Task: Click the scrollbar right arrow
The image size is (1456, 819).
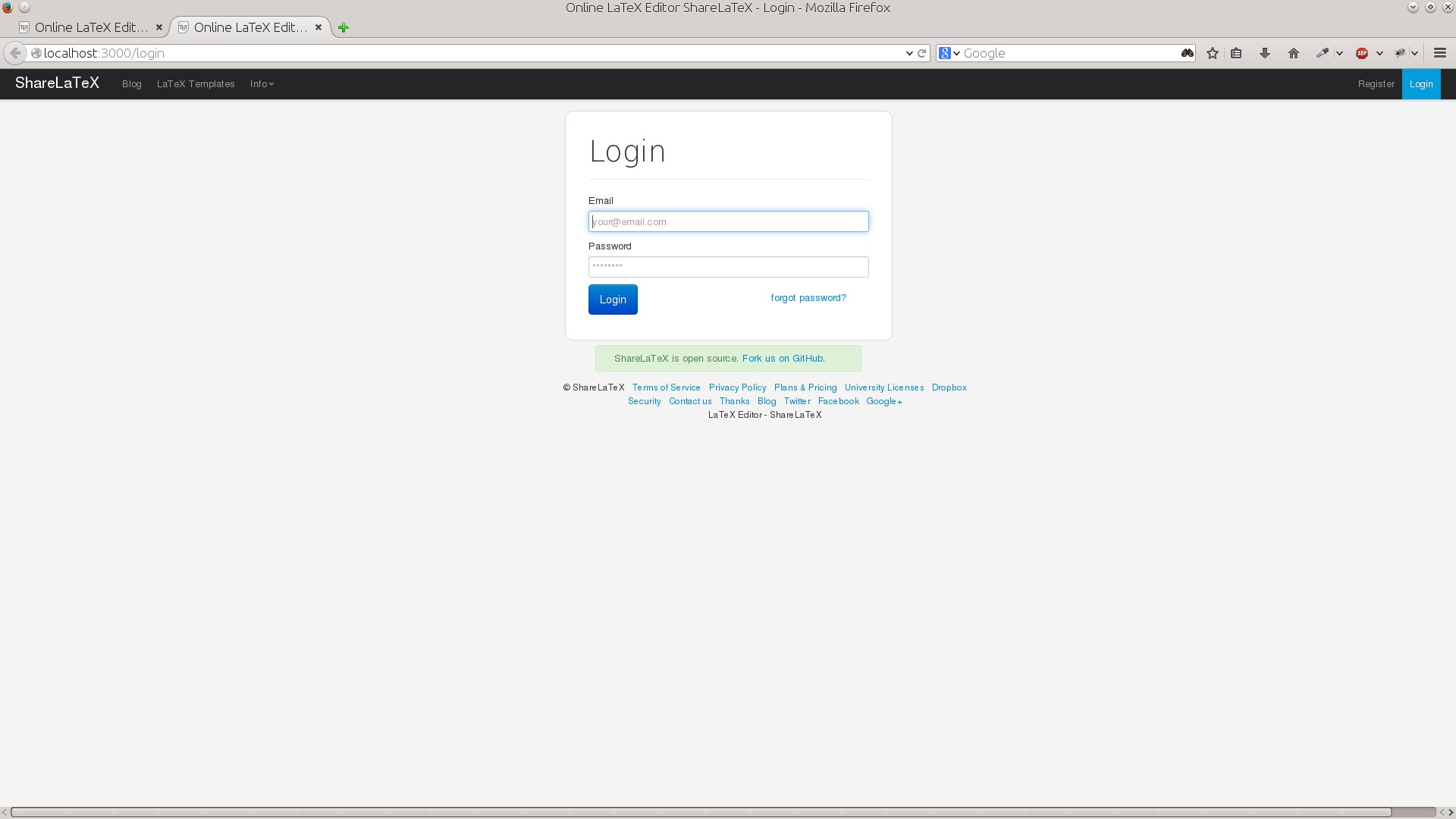Action: (x=1451, y=812)
